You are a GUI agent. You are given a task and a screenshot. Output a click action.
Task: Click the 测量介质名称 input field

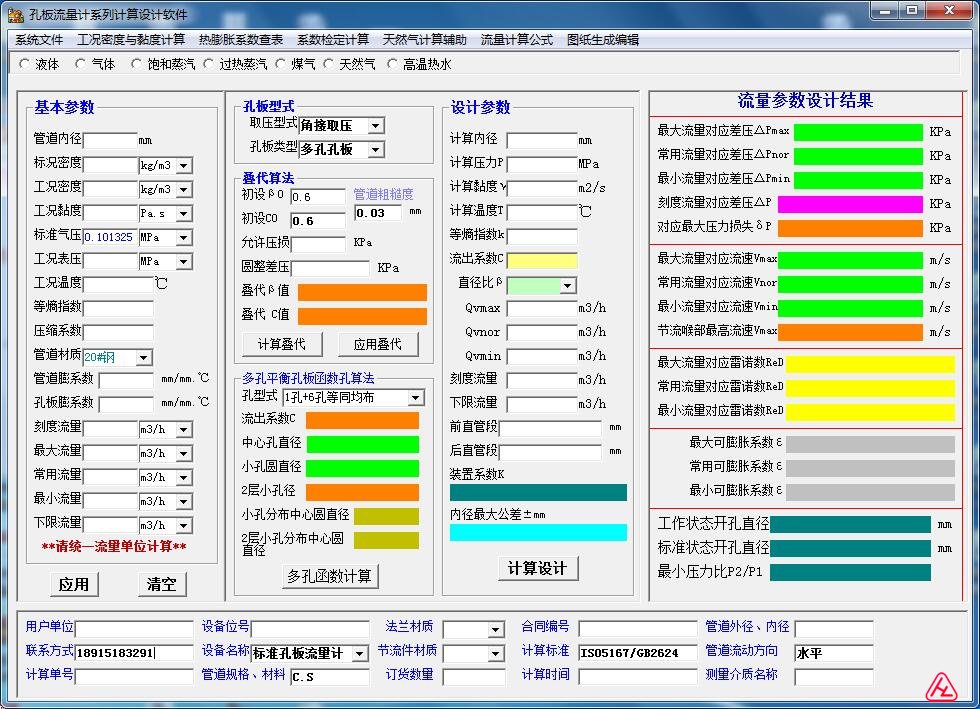coord(833,677)
